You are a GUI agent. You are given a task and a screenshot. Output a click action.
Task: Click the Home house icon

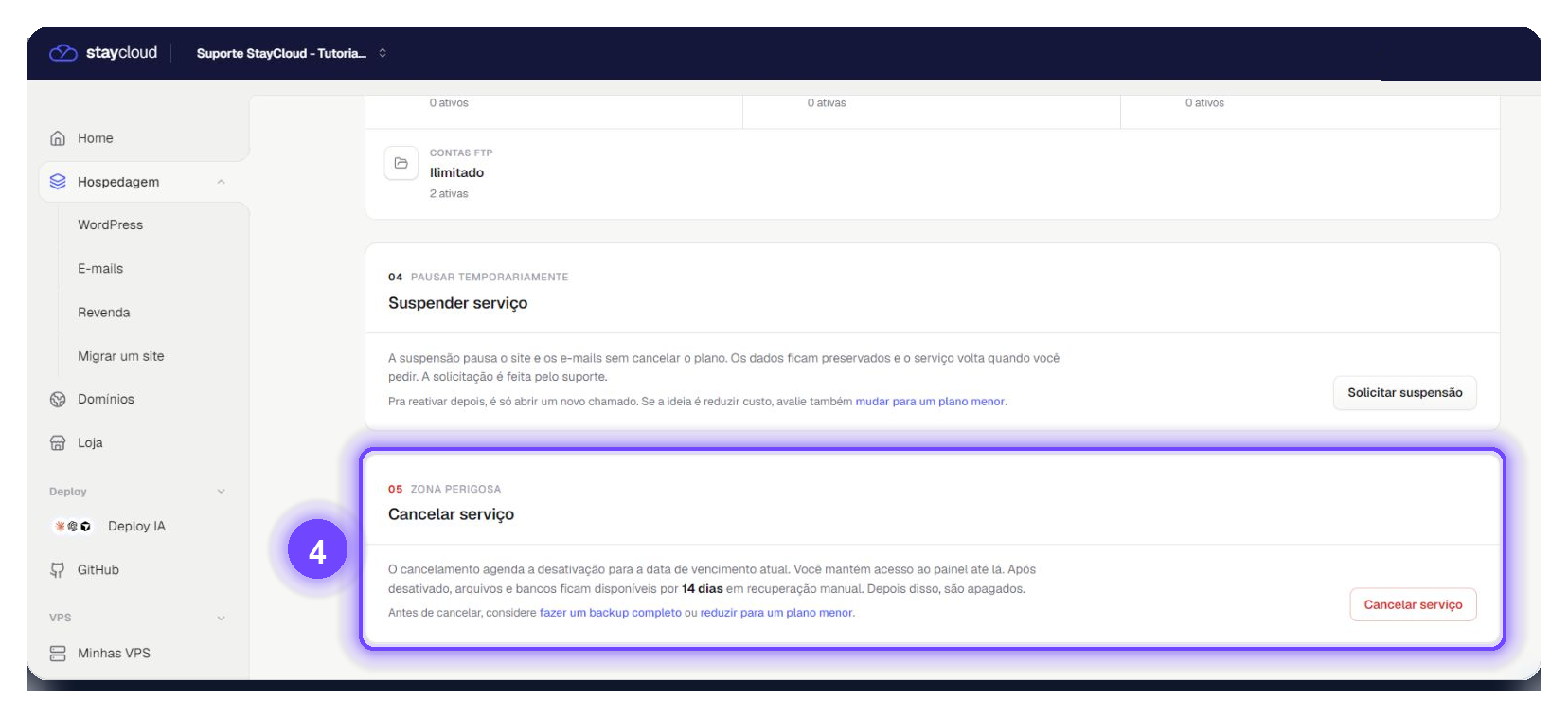click(58, 138)
